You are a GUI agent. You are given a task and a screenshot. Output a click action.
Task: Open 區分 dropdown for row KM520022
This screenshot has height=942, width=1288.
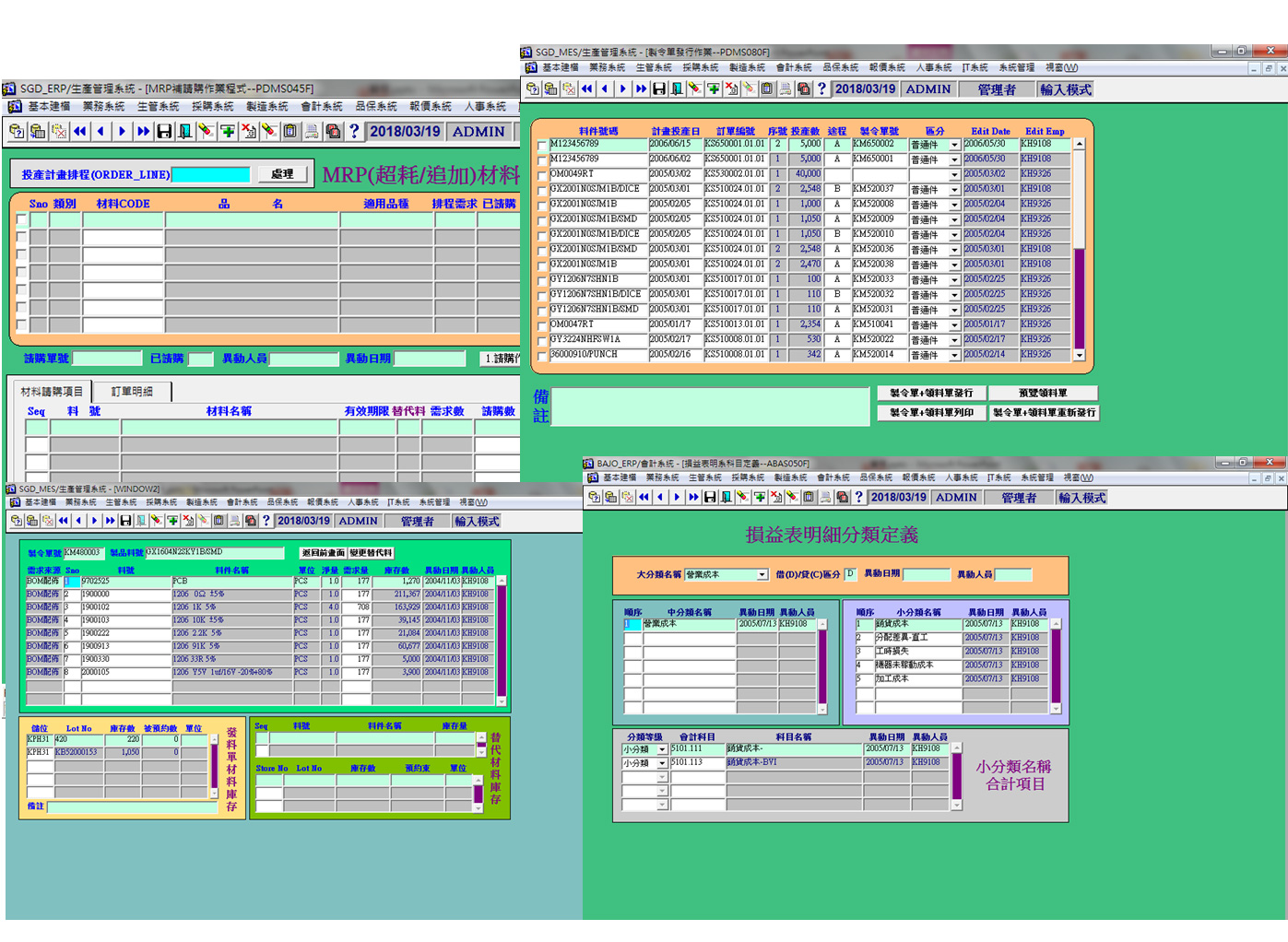[954, 341]
